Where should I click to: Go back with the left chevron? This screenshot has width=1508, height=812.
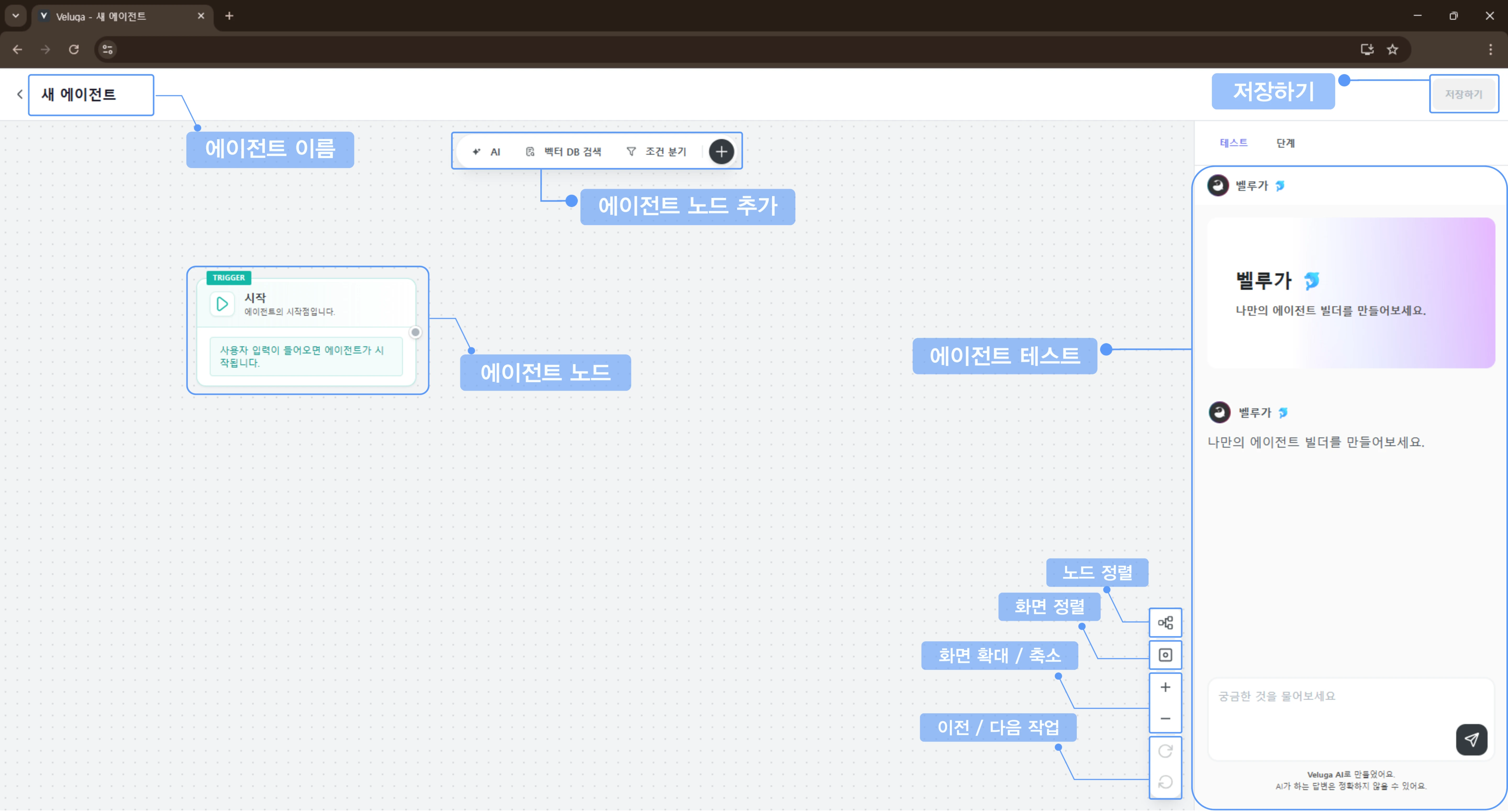tap(20, 94)
